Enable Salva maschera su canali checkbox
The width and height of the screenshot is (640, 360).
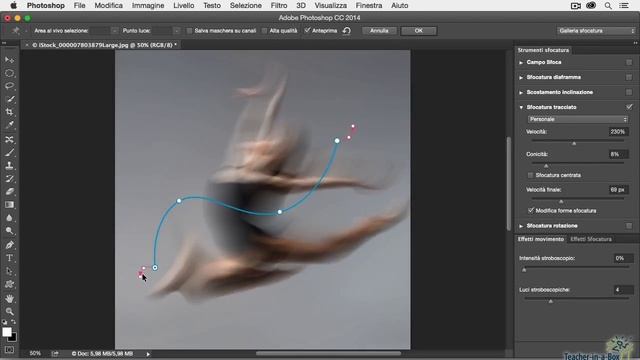pos(189,31)
